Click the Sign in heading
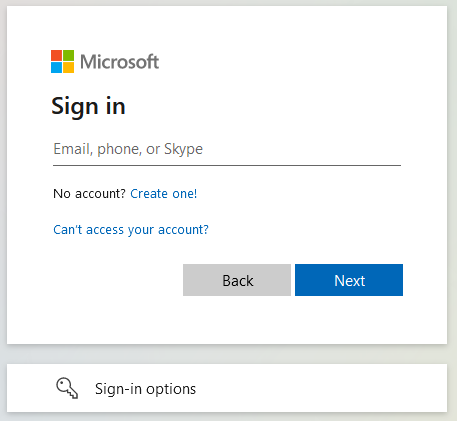The image size is (457, 421). pos(88,106)
